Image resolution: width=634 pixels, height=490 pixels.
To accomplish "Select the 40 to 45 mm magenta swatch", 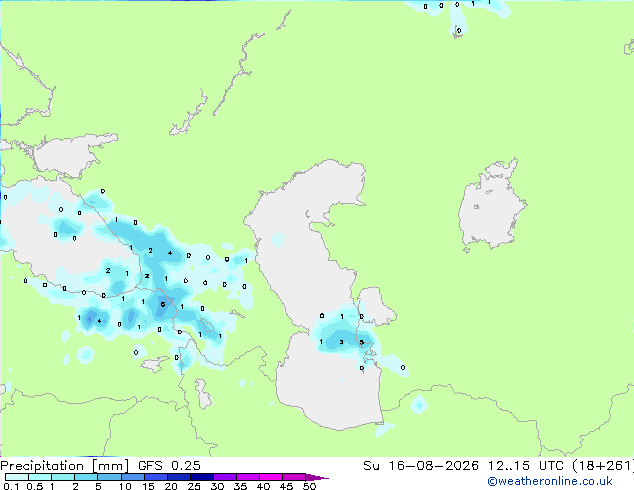I will [x=271, y=477].
